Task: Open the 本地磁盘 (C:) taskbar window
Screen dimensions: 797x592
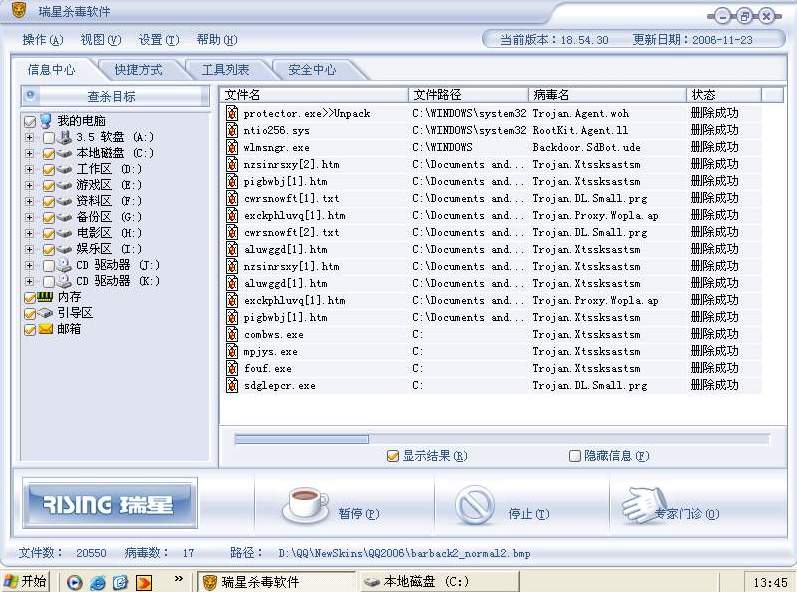Action: 438,581
